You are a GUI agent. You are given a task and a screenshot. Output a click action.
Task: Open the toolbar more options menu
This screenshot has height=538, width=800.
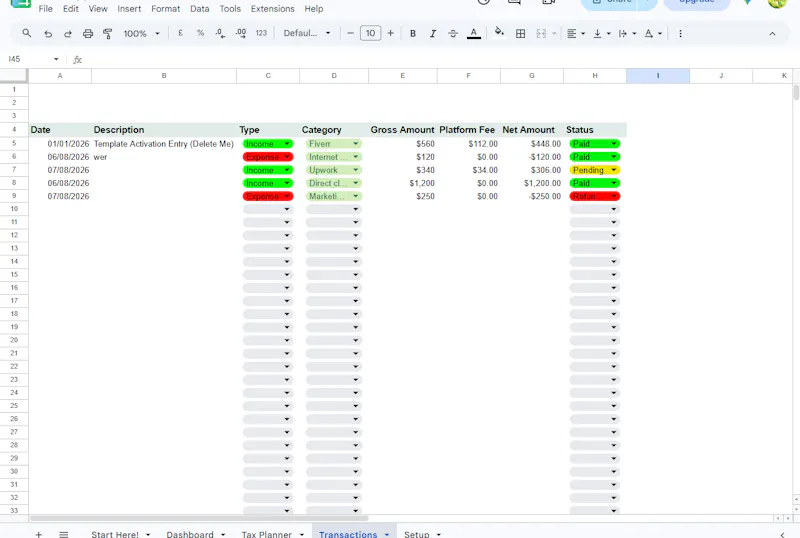point(680,34)
